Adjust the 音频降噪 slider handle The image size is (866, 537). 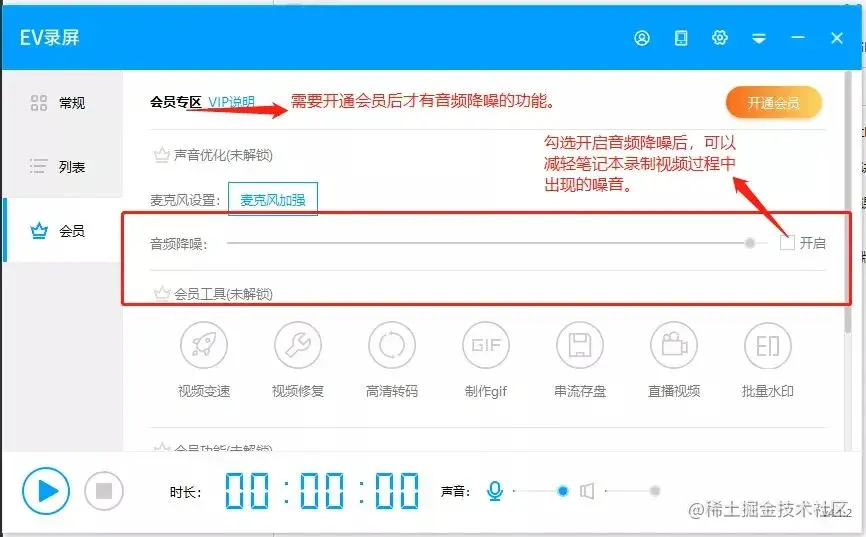pyautogui.click(x=750, y=243)
